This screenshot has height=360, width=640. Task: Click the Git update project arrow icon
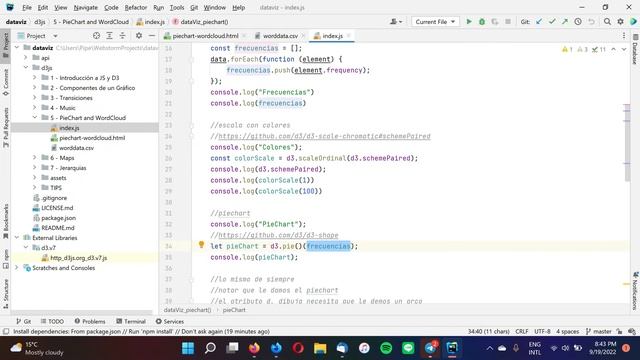point(539,22)
